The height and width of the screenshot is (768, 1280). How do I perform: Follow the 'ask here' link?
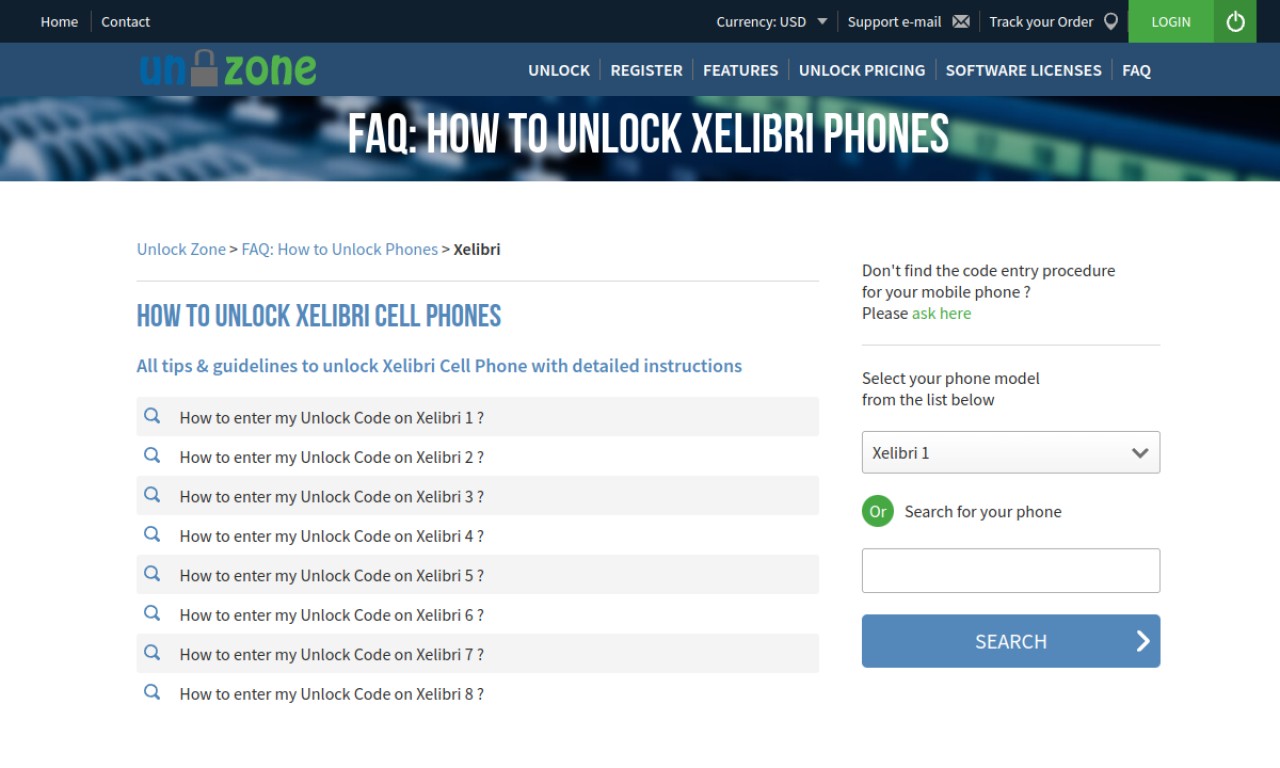(941, 313)
